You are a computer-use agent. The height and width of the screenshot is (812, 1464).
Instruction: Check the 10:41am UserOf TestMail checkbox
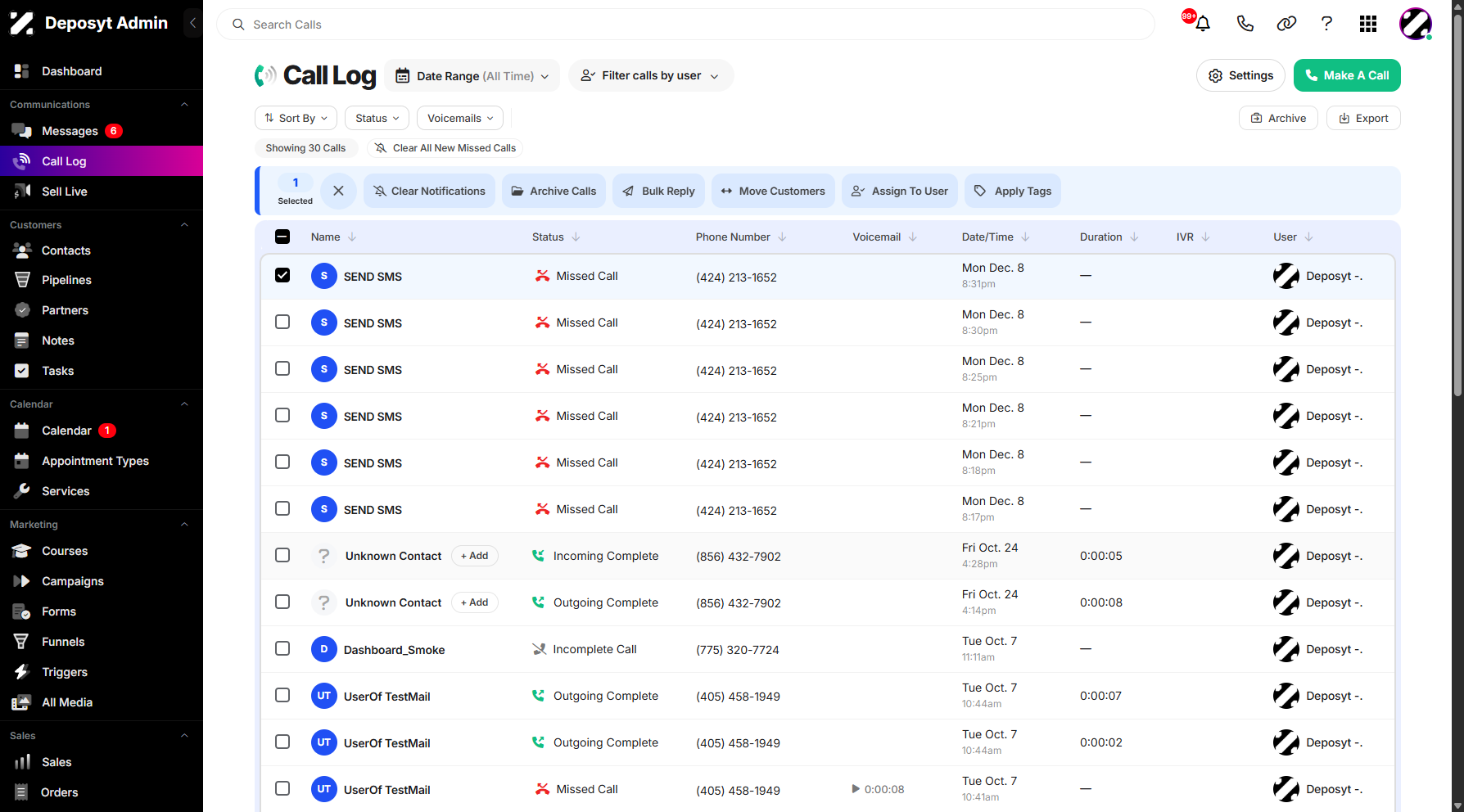[282, 788]
